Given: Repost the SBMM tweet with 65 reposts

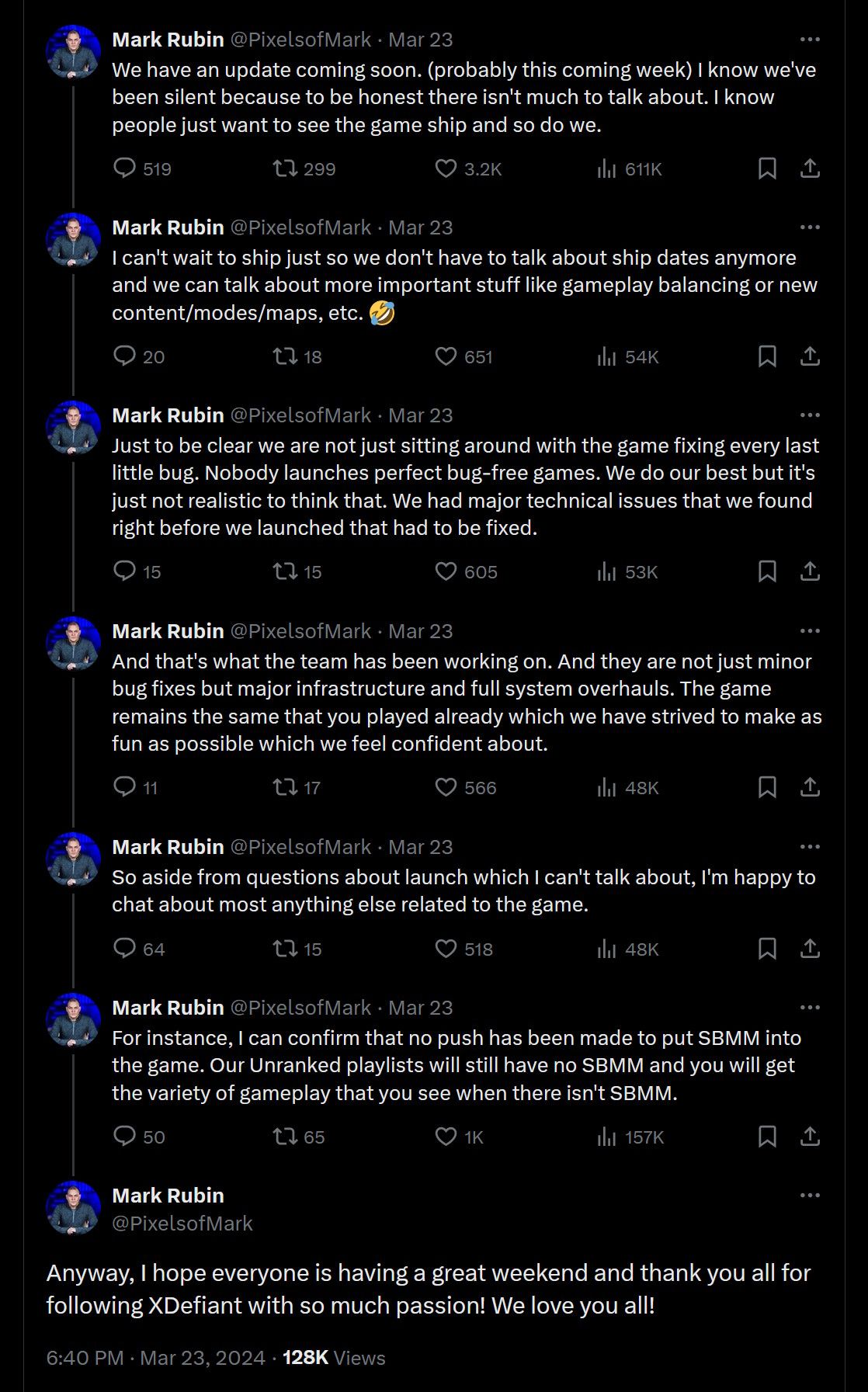Looking at the screenshot, I should pyautogui.click(x=286, y=1137).
